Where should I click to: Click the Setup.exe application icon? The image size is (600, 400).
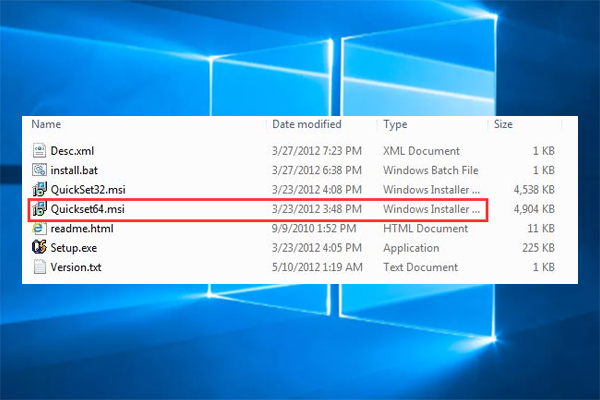[39, 248]
